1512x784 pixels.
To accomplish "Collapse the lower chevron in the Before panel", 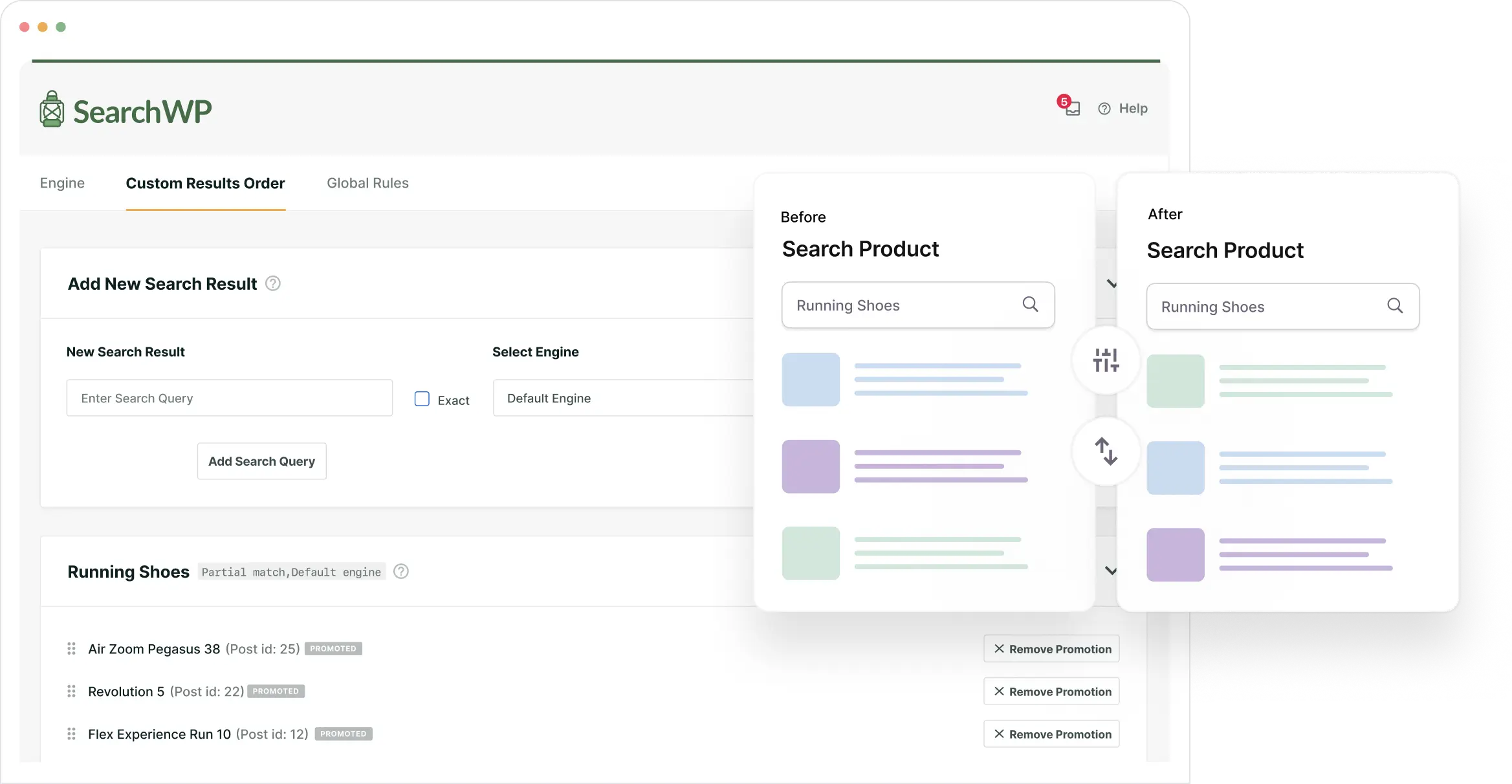I will (x=1112, y=571).
